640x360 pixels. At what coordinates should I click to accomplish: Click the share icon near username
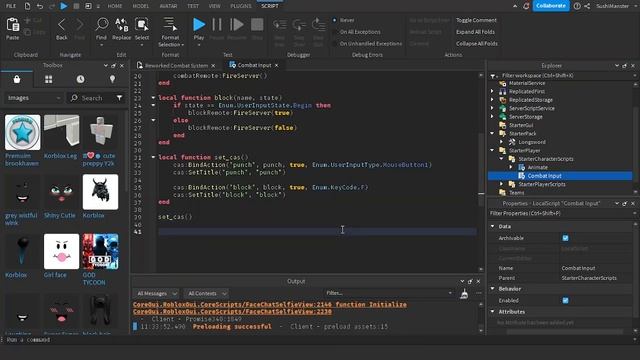(x=587, y=6)
